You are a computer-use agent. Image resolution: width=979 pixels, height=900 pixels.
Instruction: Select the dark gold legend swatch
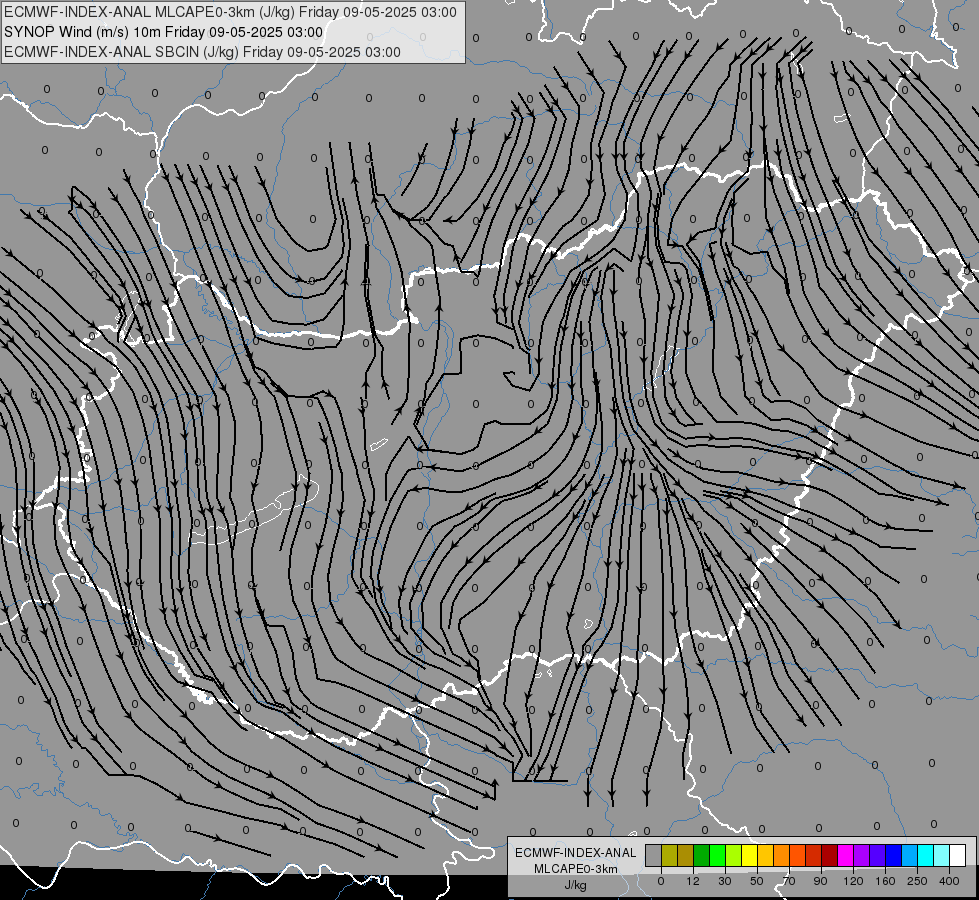point(686,855)
